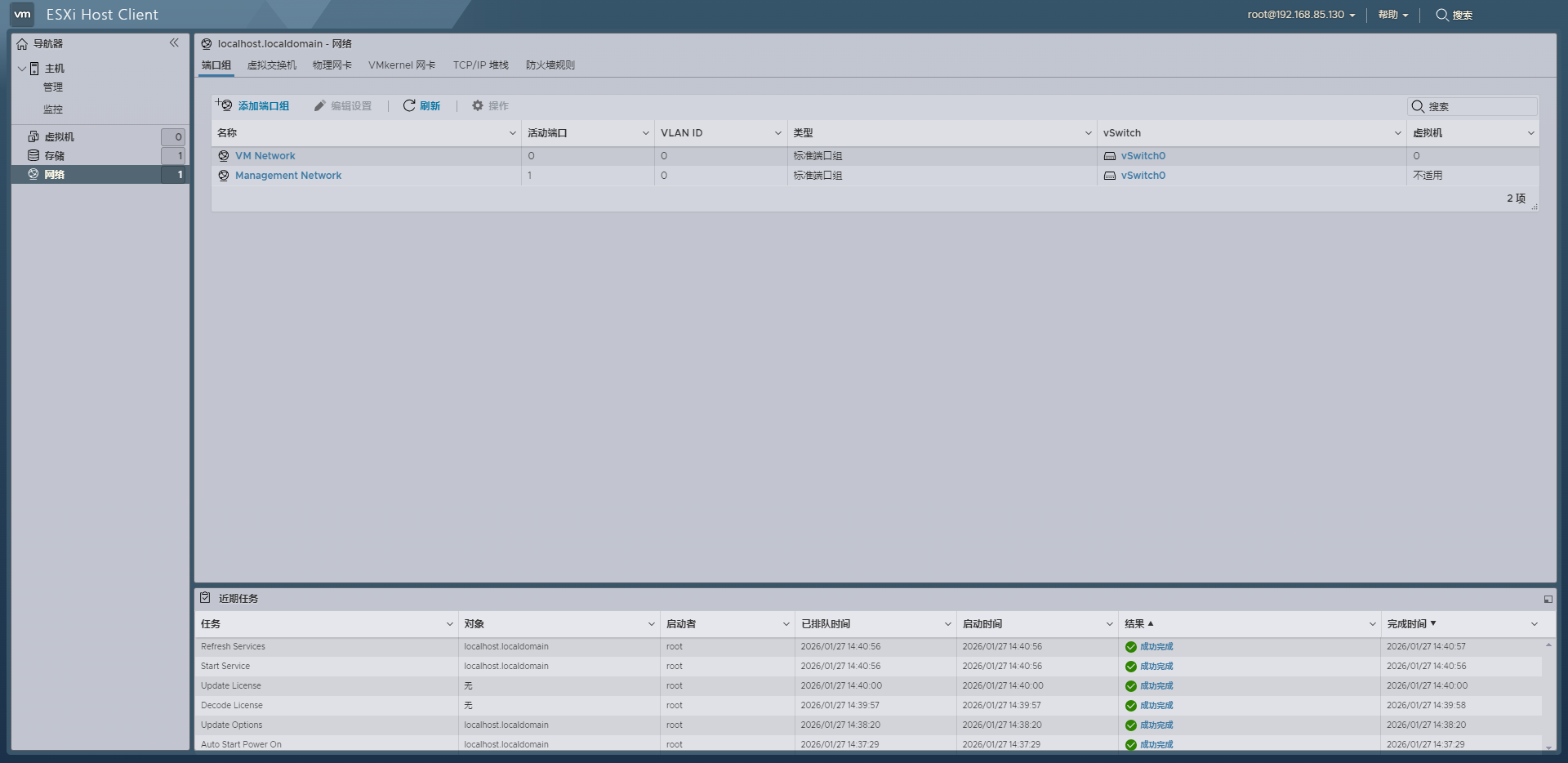Click the Edit settings pencil icon
1568x763 pixels.
pos(319,105)
